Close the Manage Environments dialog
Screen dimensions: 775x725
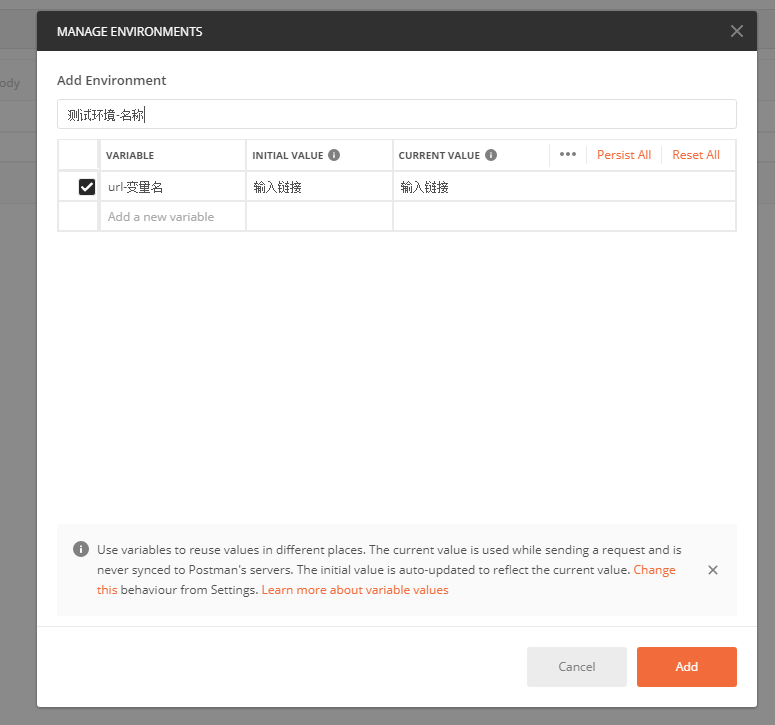[x=737, y=31]
